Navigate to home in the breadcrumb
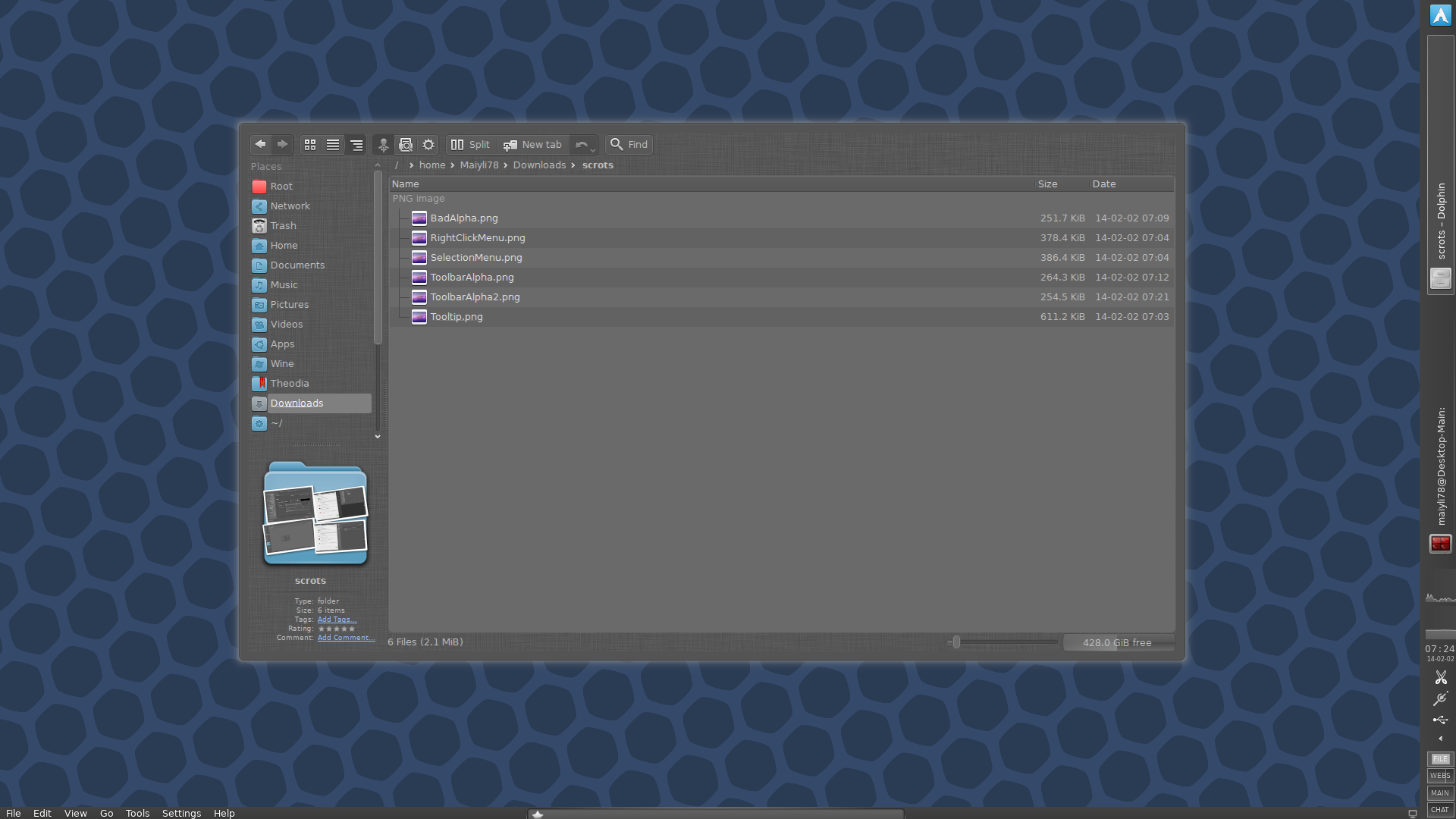1456x819 pixels. (432, 165)
